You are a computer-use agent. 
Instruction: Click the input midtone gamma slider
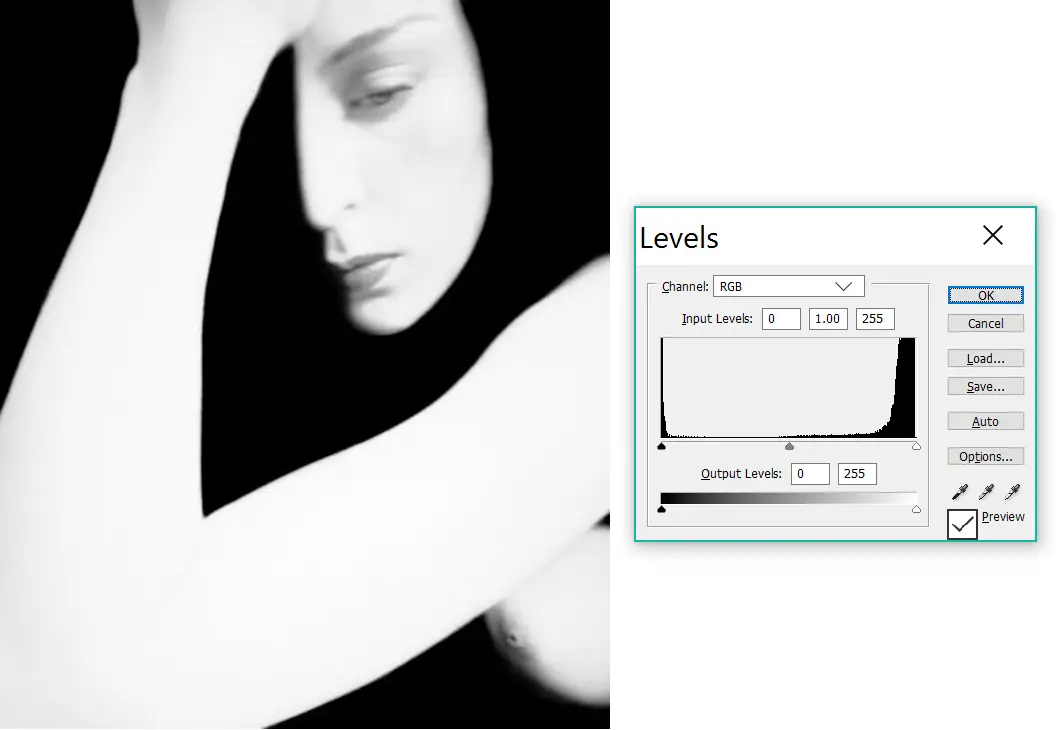tap(789, 446)
